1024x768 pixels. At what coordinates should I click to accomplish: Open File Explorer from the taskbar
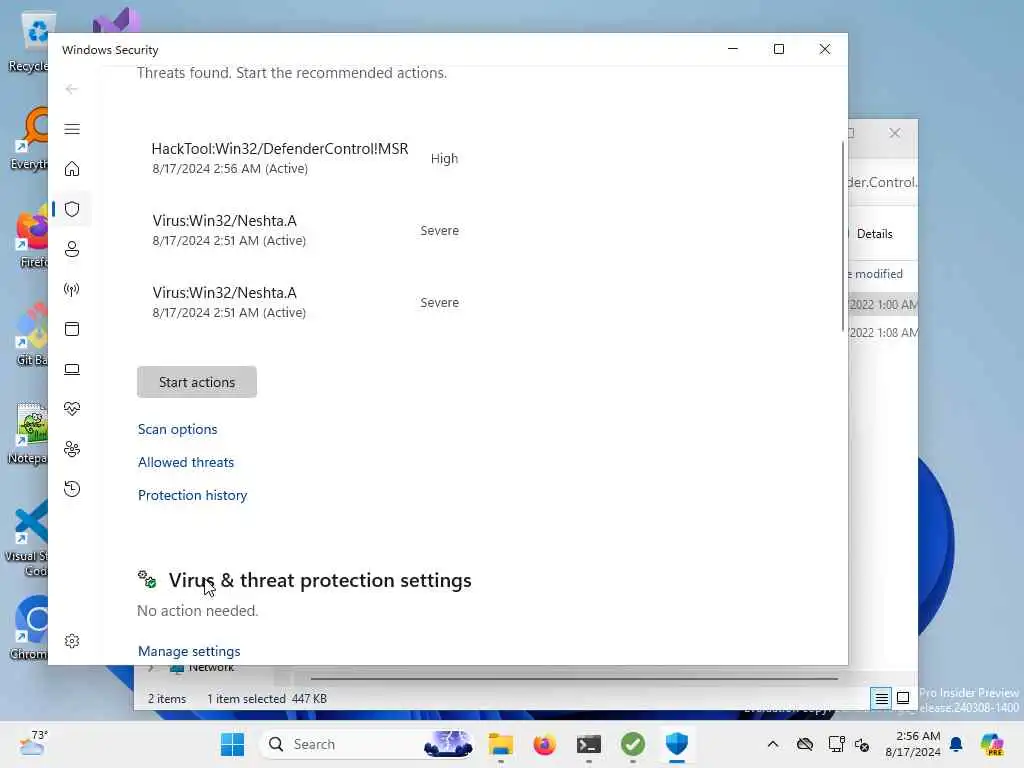[501, 744]
